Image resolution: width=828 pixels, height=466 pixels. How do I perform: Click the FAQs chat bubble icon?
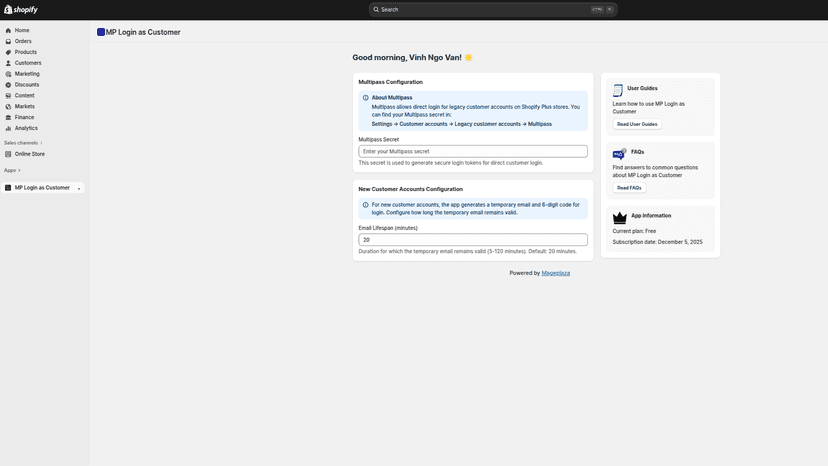pyautogui.click(x=619, y=154)
